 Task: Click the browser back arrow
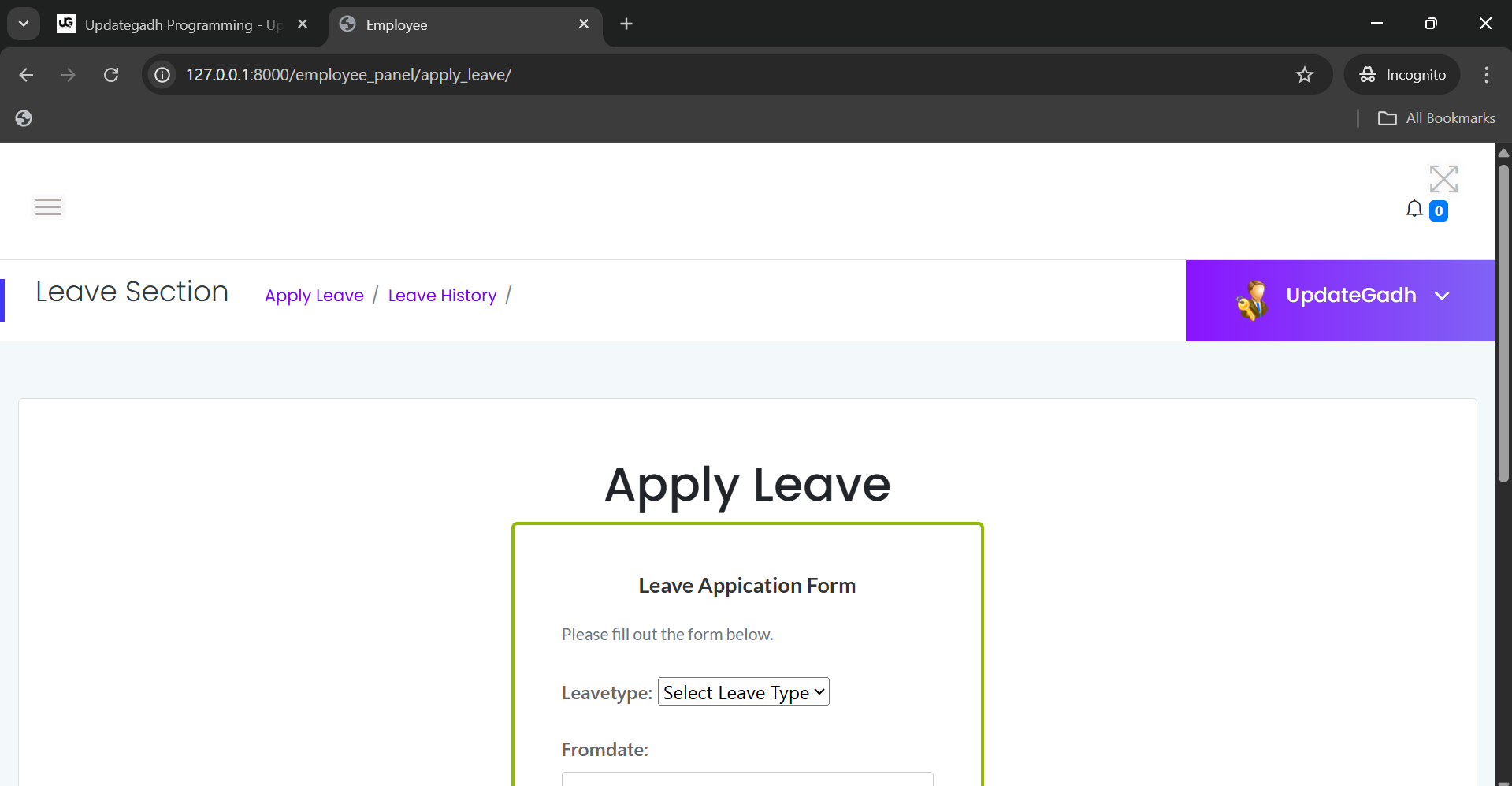coord(26,74)
